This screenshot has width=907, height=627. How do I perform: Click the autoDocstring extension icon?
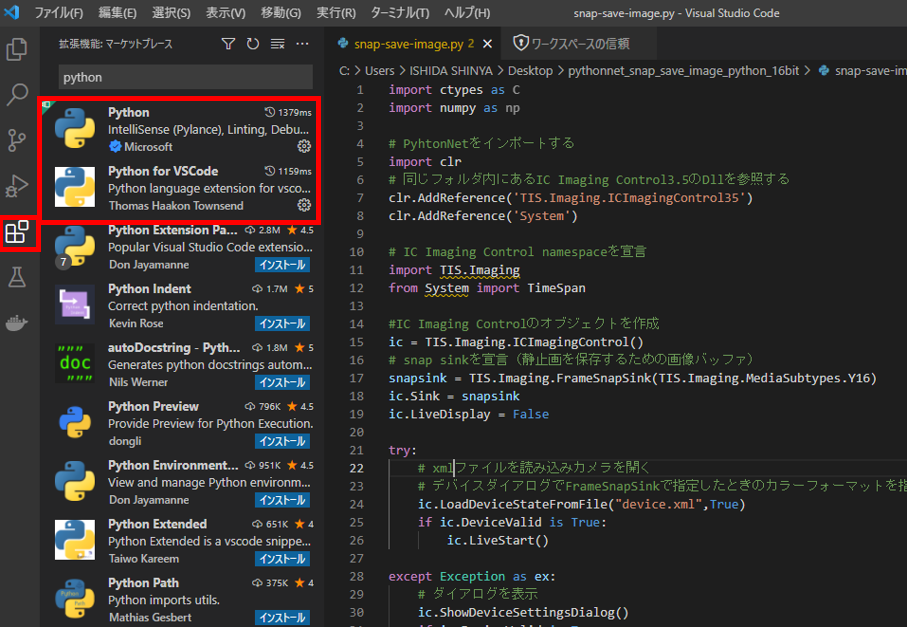(75, 363)
